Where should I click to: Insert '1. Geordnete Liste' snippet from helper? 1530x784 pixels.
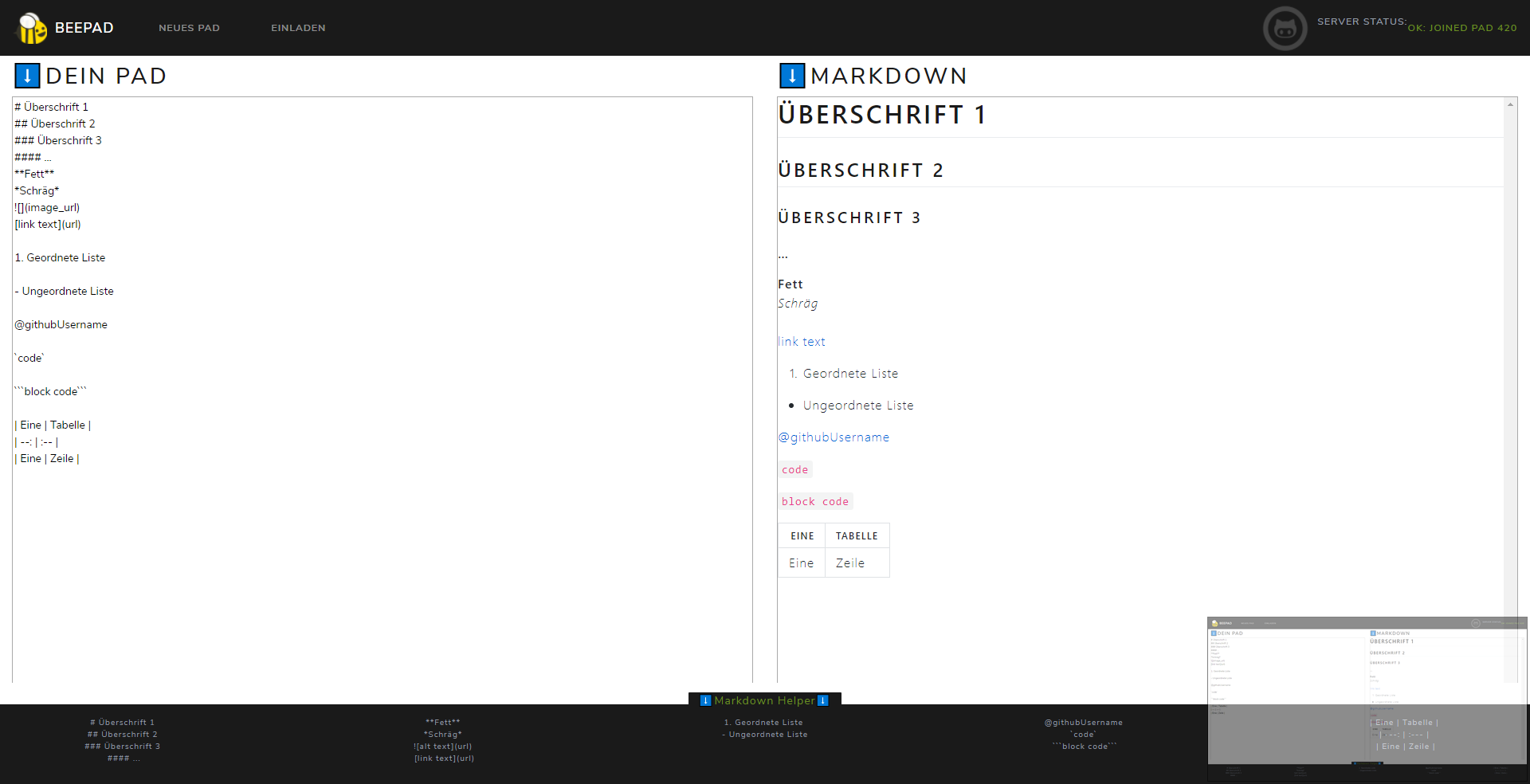(763, 722)
